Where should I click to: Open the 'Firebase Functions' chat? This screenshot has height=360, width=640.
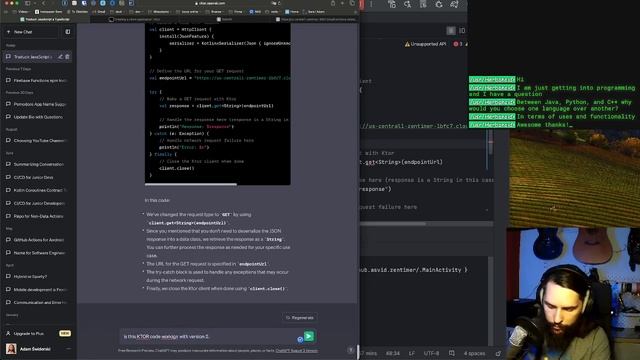(x=38, y=80)
